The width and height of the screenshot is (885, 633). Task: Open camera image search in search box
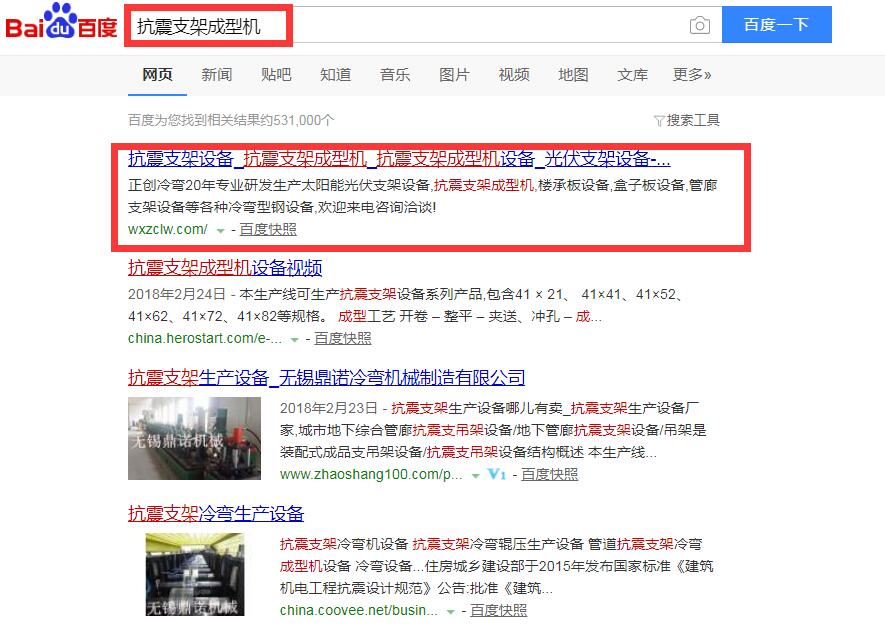coord(700,26)
